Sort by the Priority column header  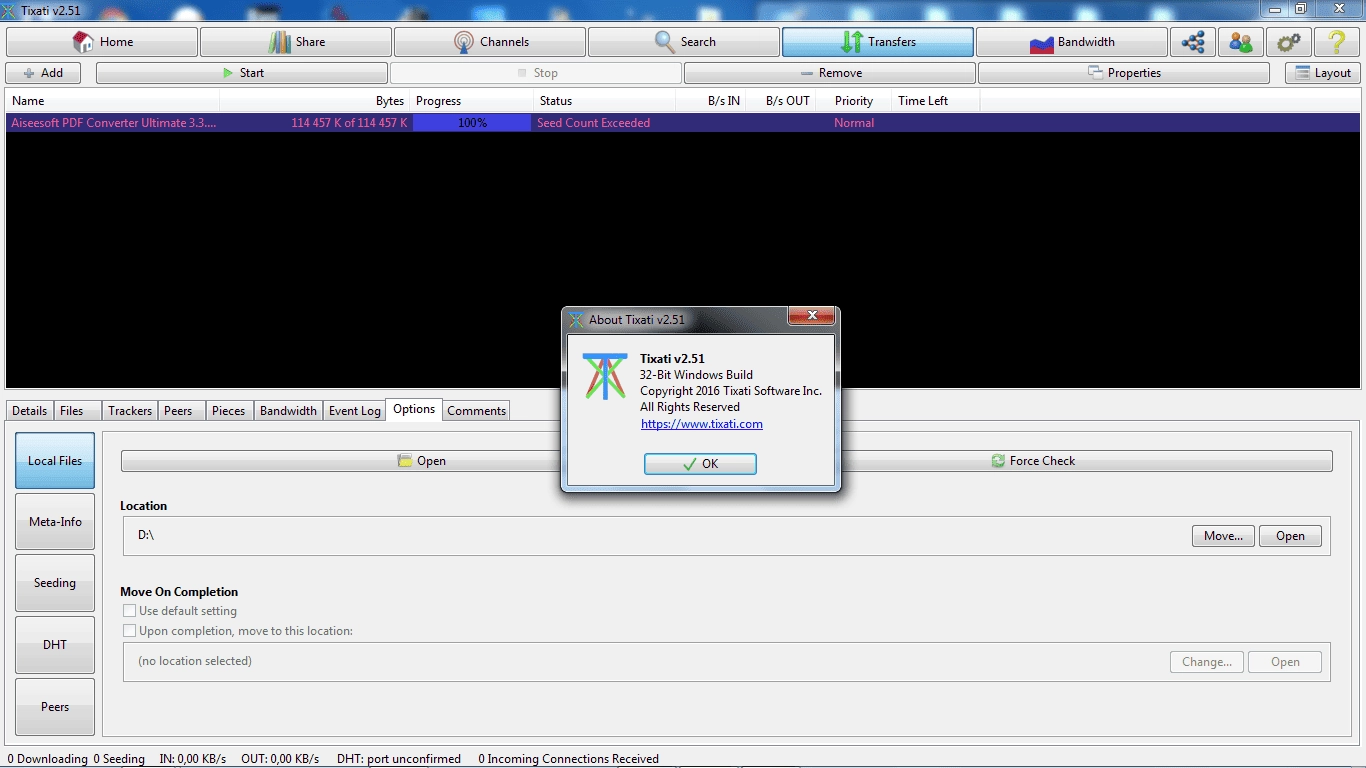[854, 101]
